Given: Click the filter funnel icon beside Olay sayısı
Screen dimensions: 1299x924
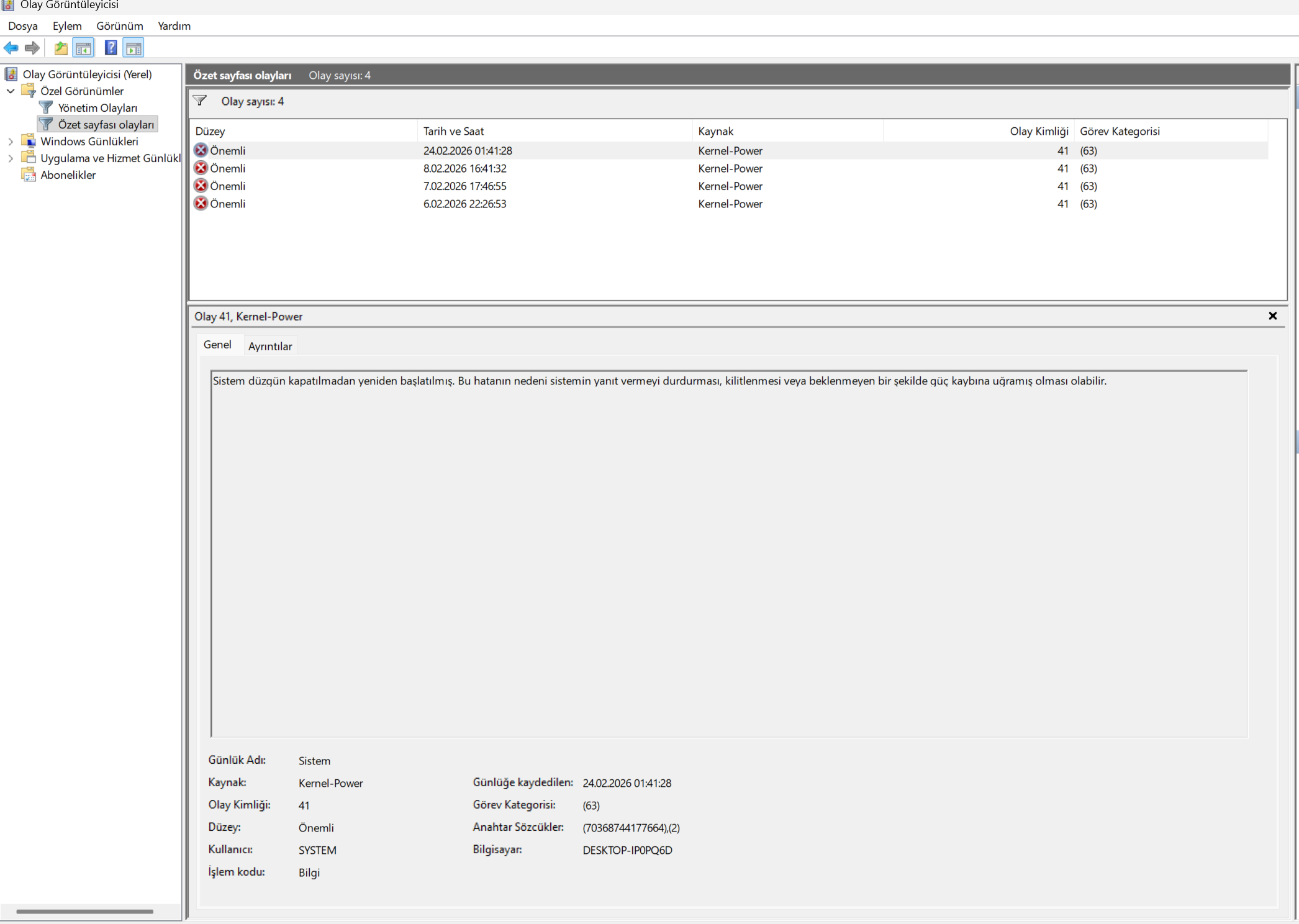Looking at the screenshot, I should pyautogui.click(x=200, y=101).
